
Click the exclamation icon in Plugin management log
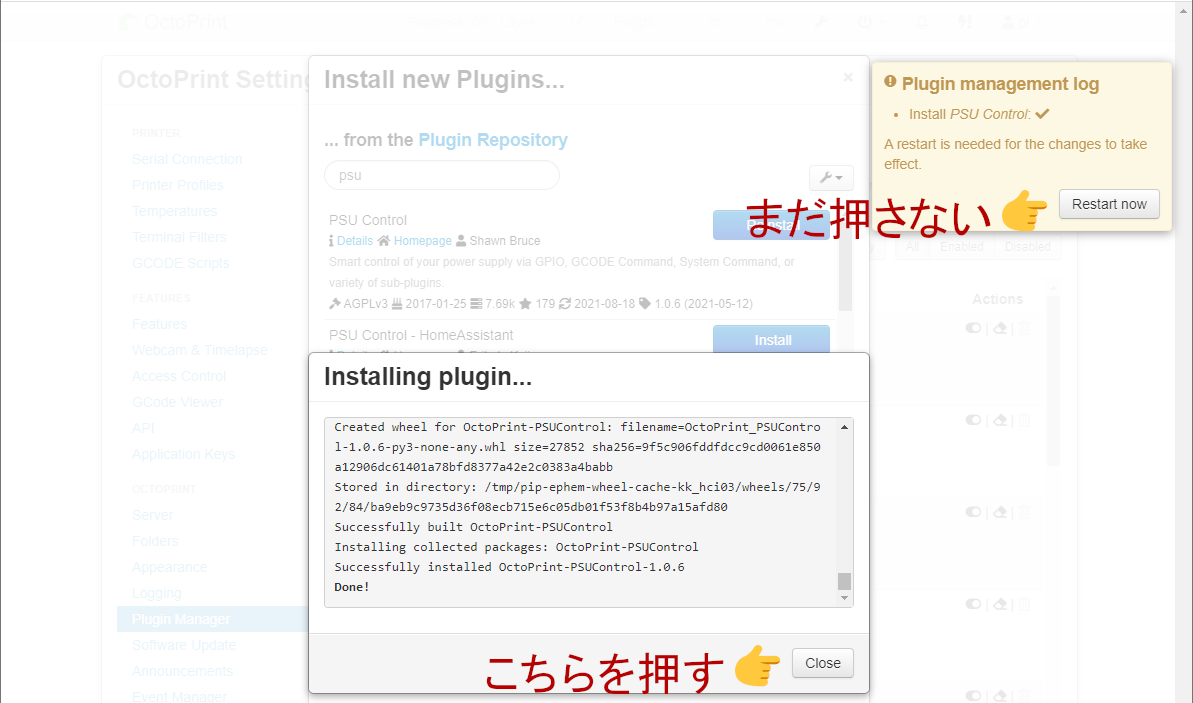(x=890, y=81)
